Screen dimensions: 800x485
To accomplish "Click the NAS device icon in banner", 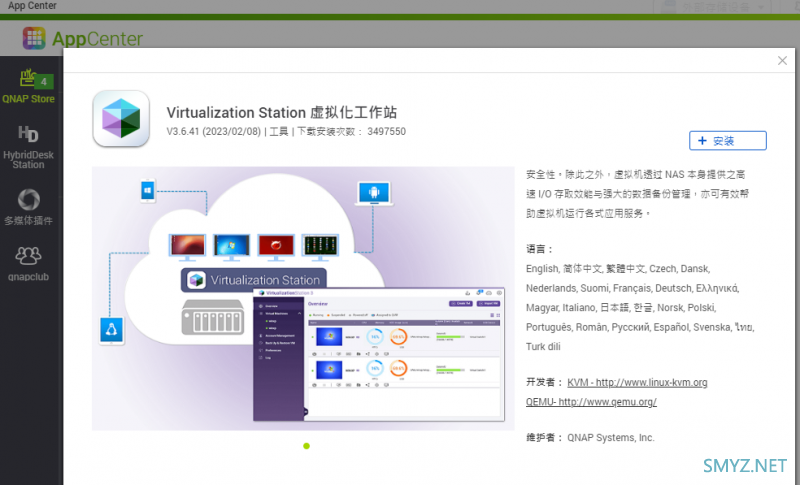I will (213, 320).
